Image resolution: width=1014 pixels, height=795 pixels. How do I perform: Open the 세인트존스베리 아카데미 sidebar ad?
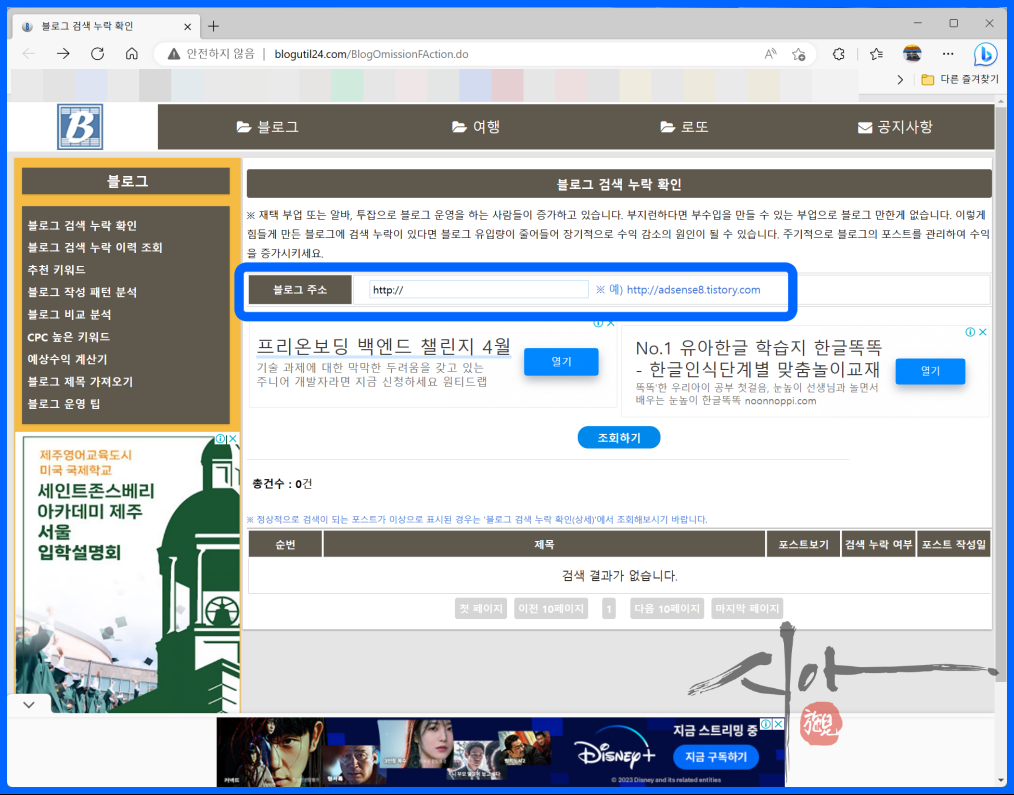[127, 573]
